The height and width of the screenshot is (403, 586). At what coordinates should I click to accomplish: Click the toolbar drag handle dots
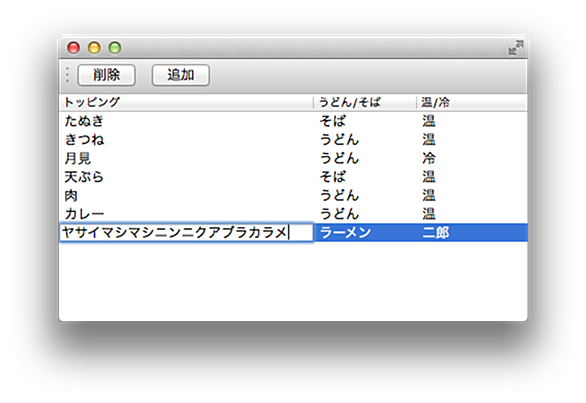(67, 75)
